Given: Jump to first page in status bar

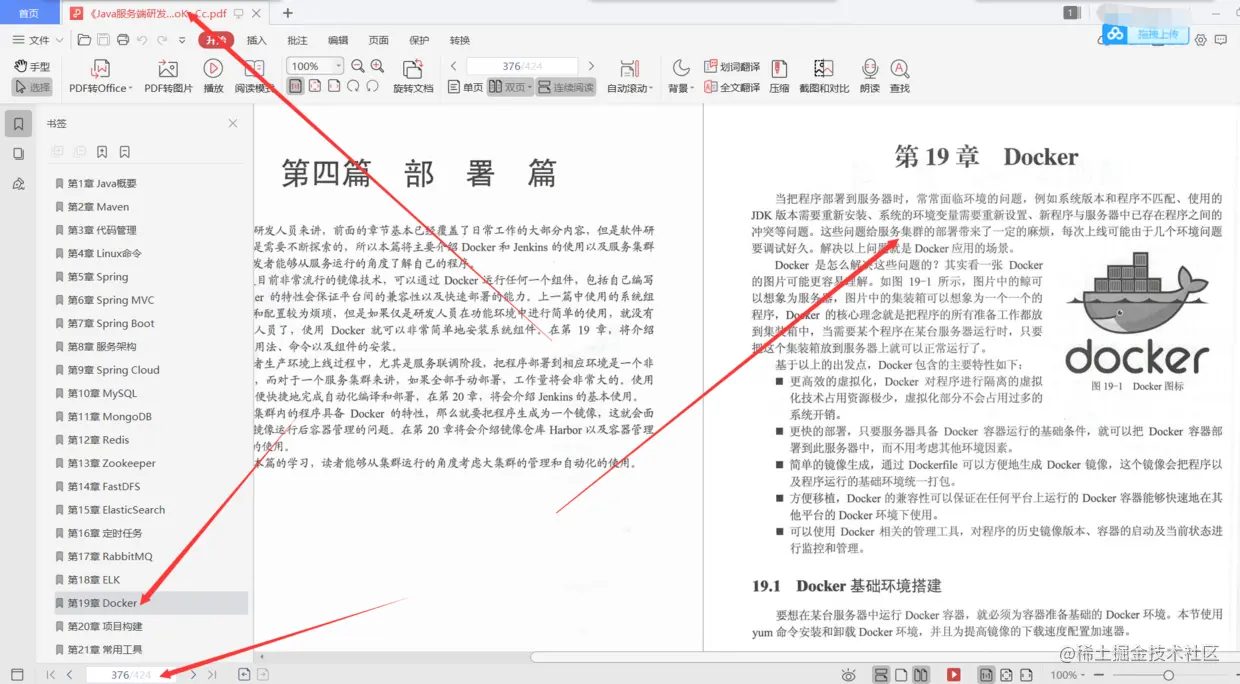Looking at the screenshot, I should click(x=50, y=675).
